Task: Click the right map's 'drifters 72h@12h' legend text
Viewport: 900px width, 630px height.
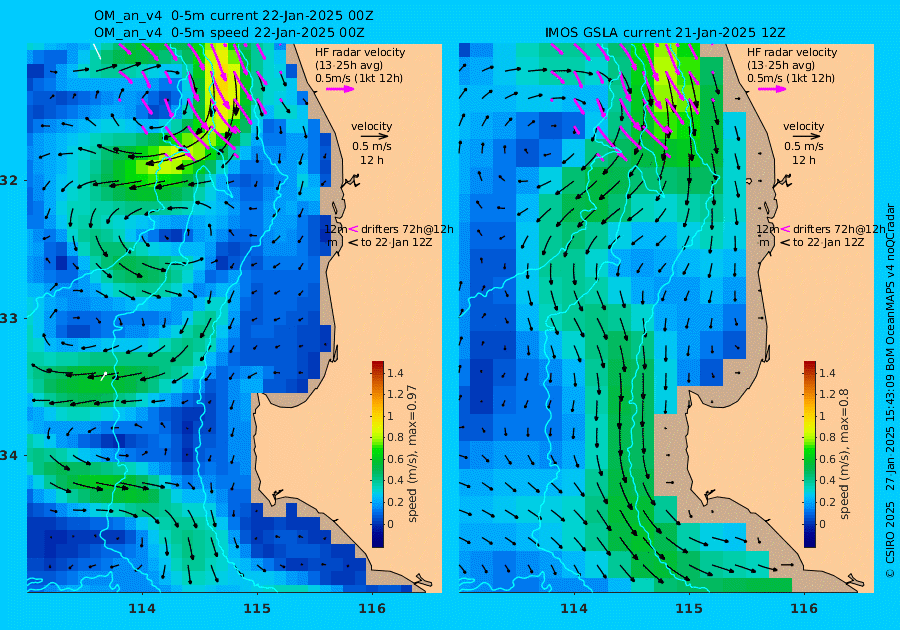Action: point(839,229)
